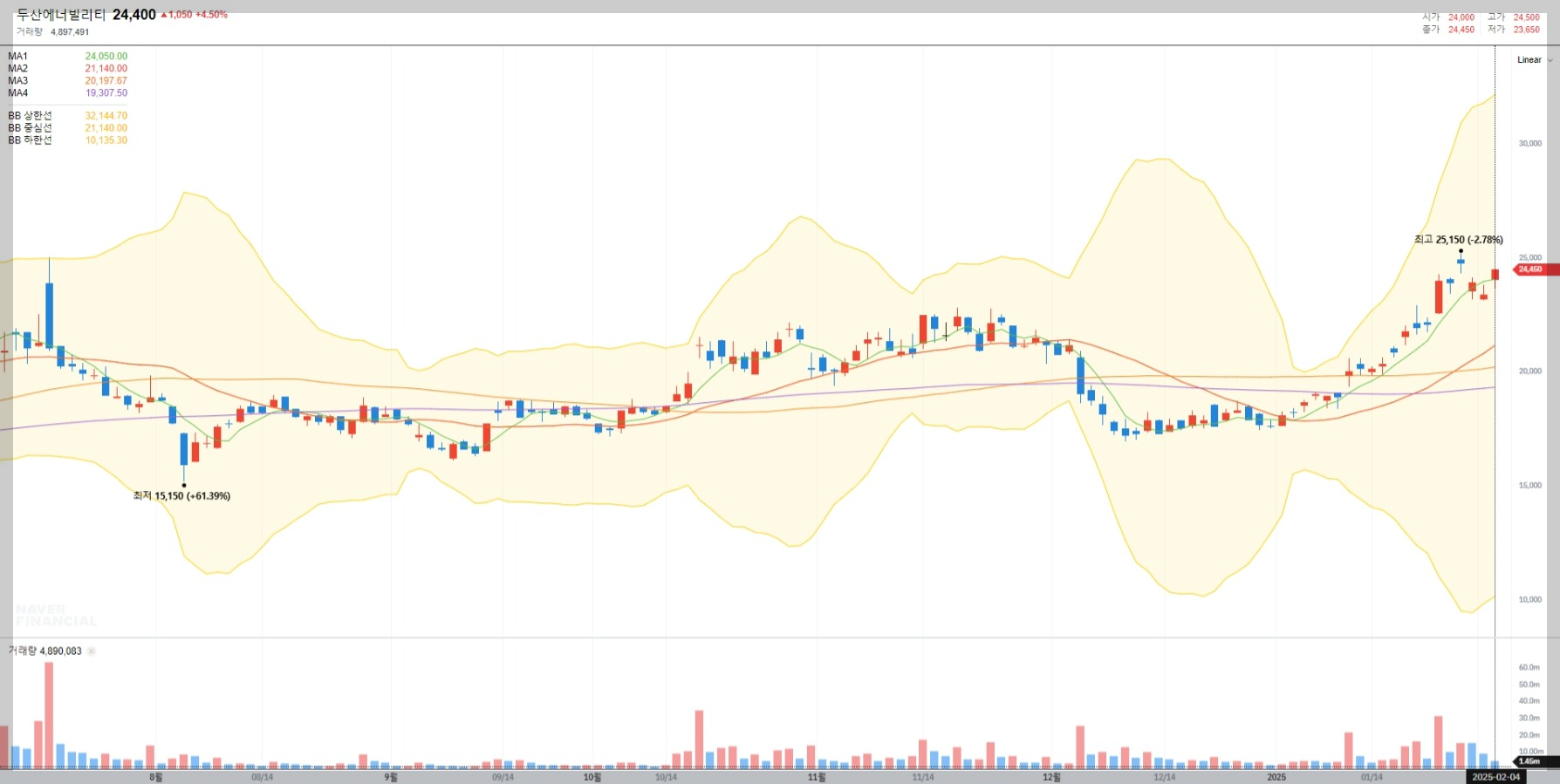This screenshot has height=784, width=1560.
Task: Click the 고가 value 24,500
Action: [1527, 17]
